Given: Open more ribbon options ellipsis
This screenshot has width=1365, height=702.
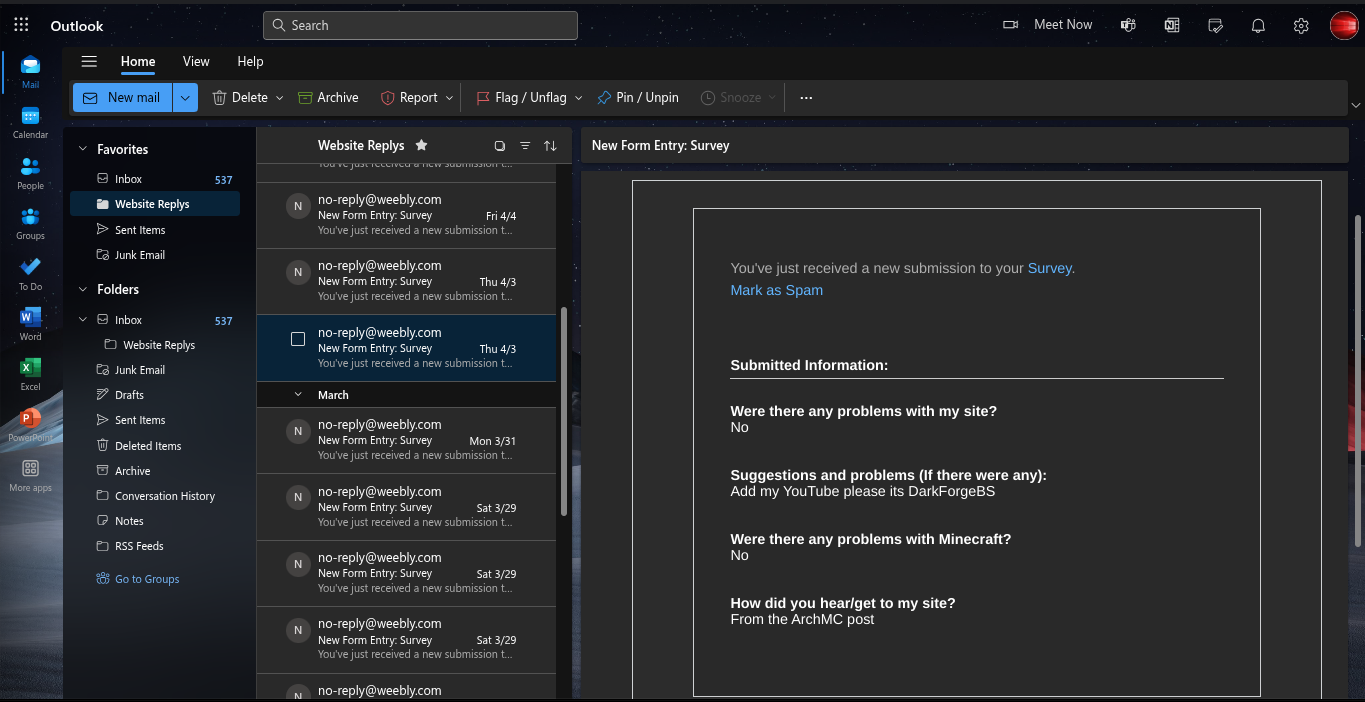Looking at the screenshot, I should 806,98.
